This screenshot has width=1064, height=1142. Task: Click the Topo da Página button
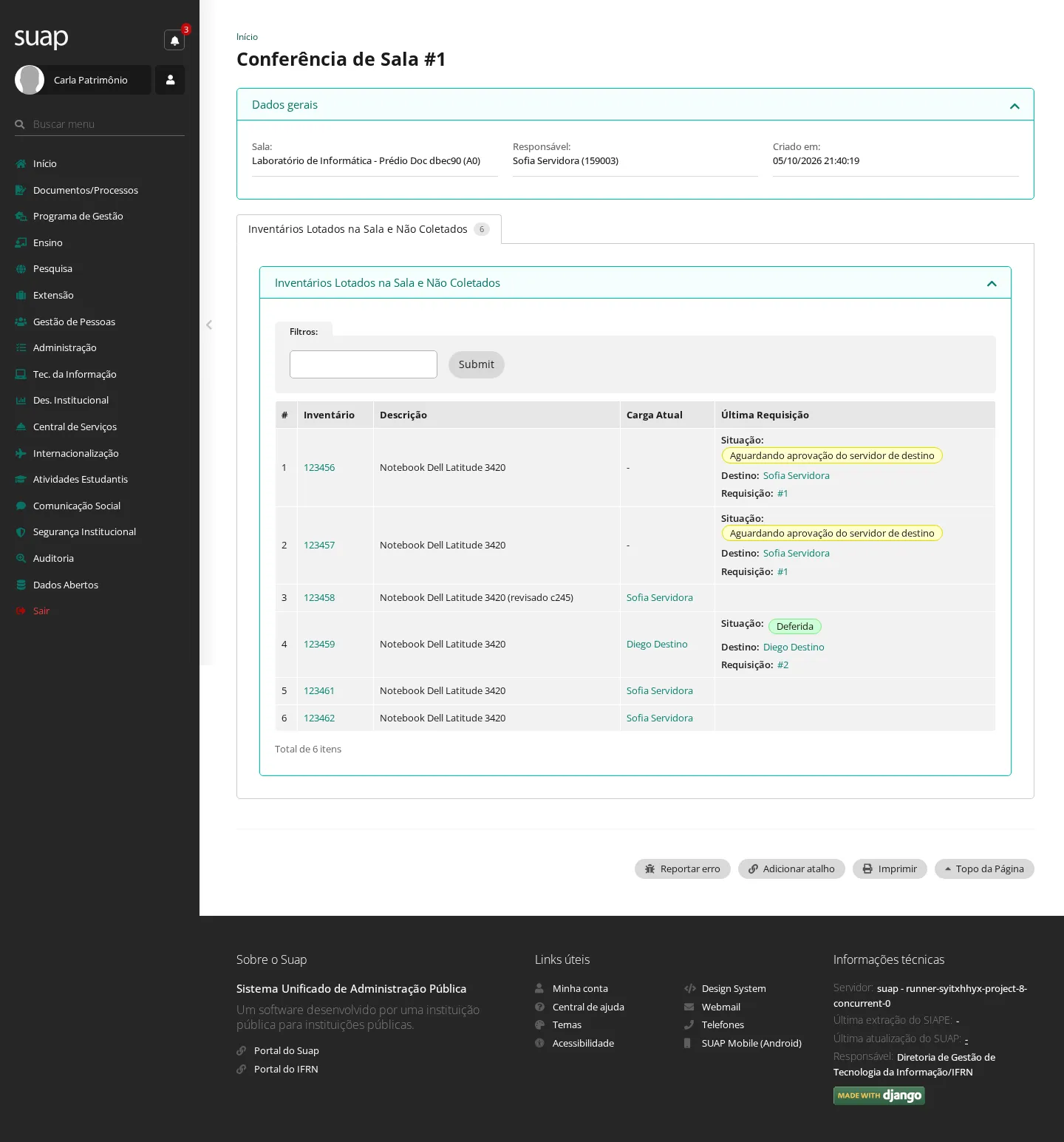click(x=984, y=869)
